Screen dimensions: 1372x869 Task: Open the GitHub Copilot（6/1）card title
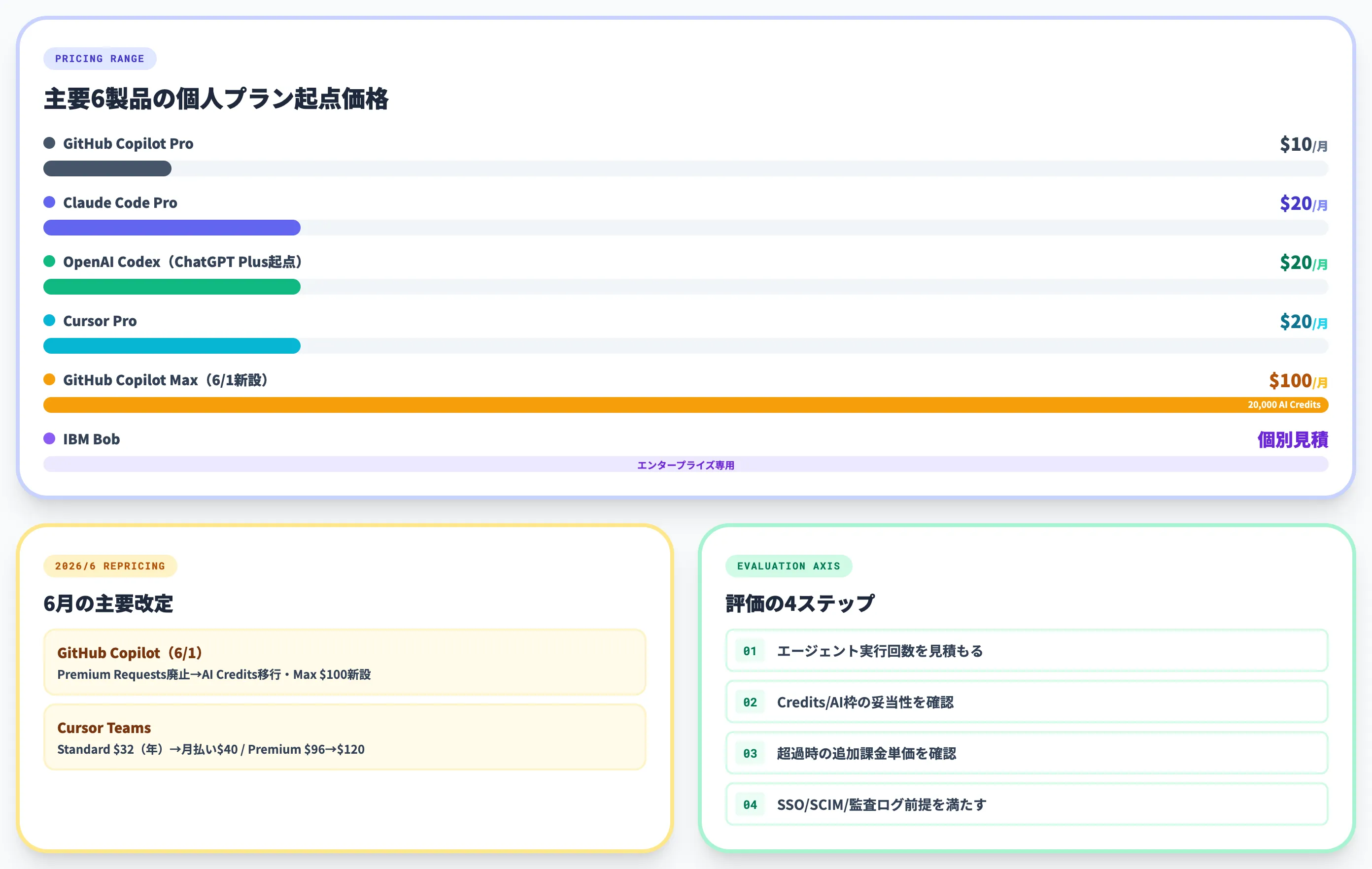click(130, 653)
